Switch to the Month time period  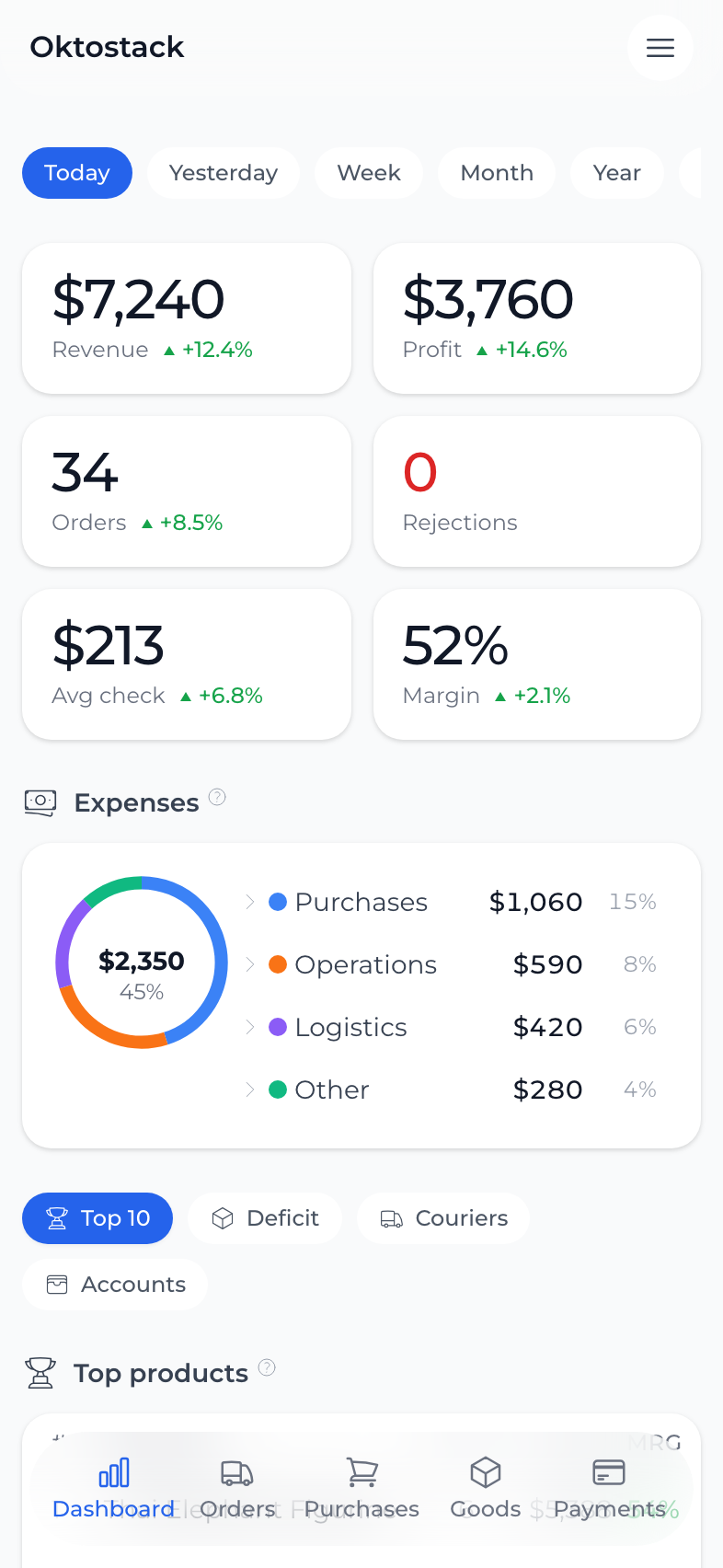point(496,172)
